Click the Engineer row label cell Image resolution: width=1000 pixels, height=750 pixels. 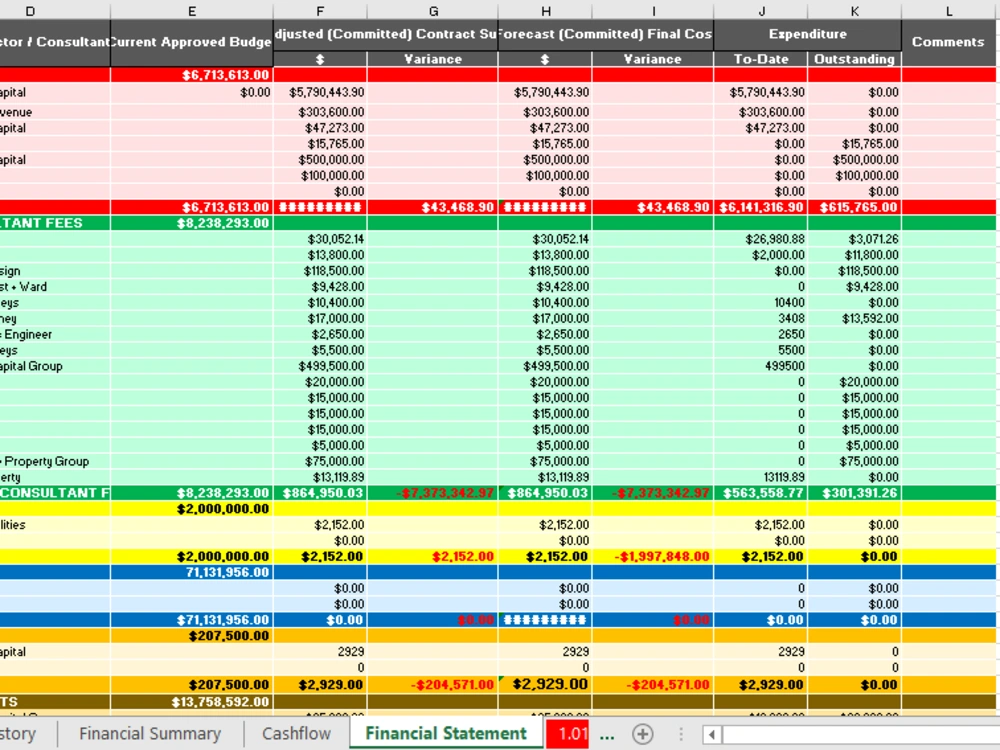click(x=55, y=334)
